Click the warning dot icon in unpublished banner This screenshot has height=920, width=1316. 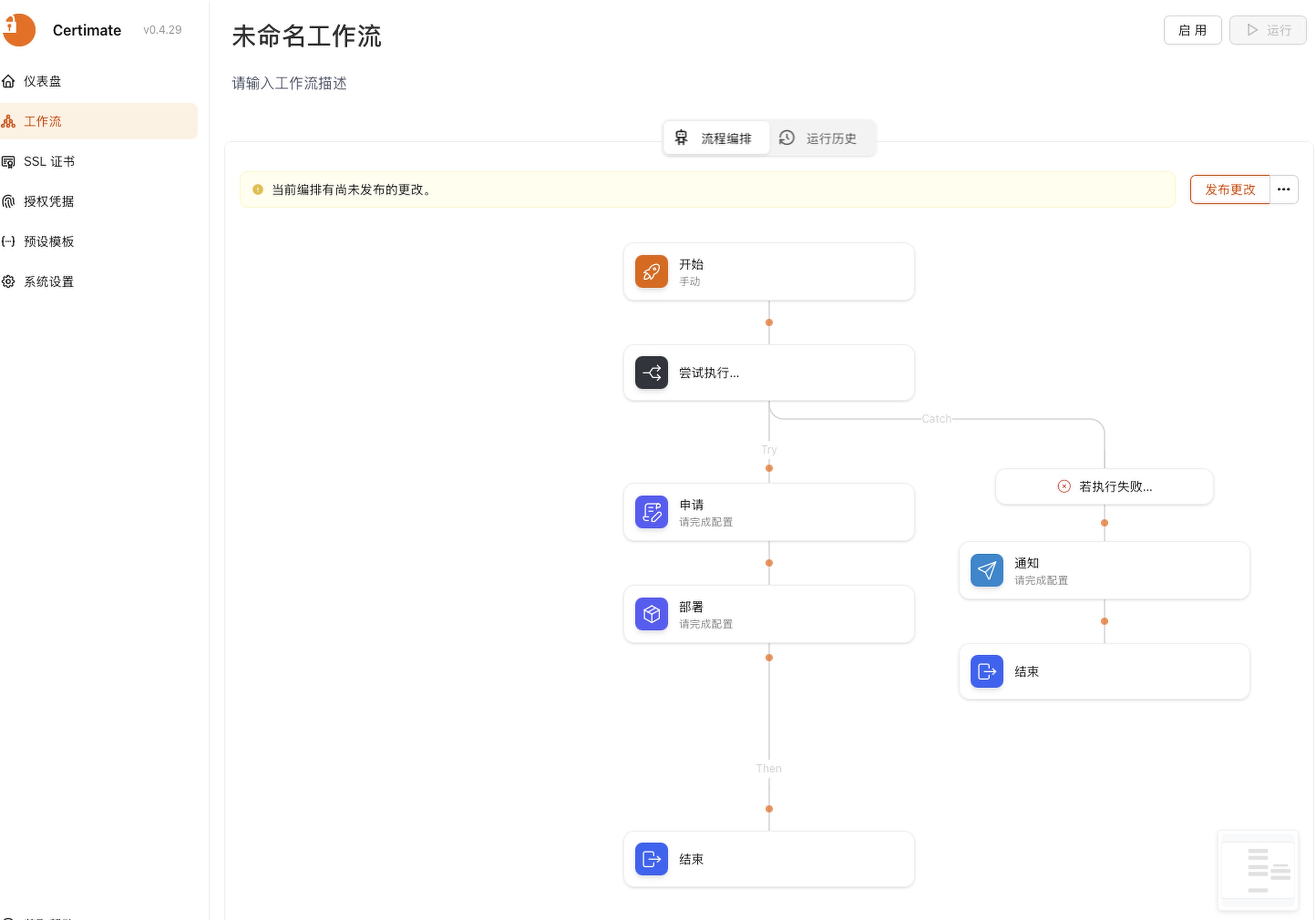click(x=258, y=189)
